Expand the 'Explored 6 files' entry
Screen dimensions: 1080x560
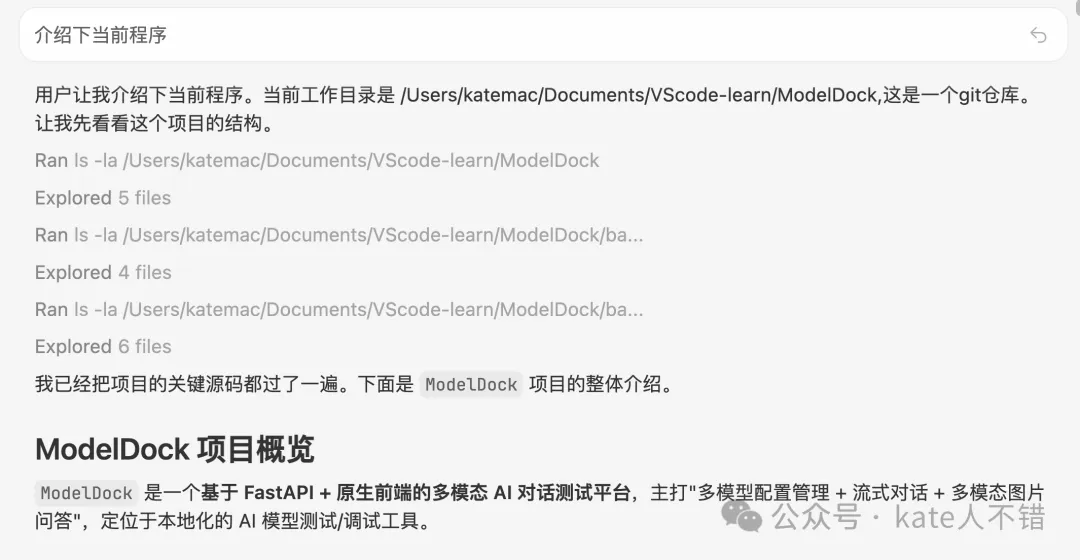(x=103, y=346)
